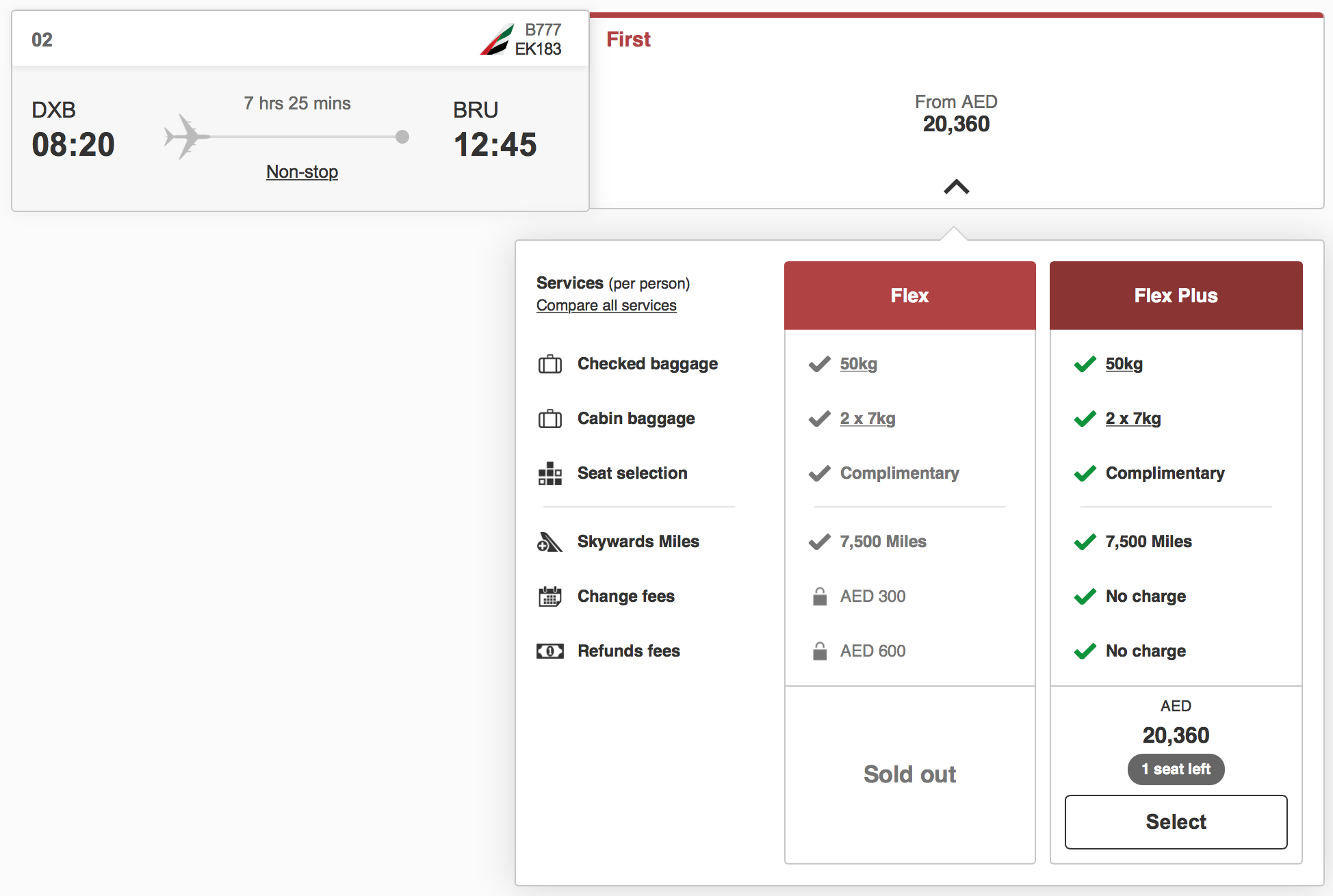Screen dimensions: 1333x896
Task: Open Compare all services link
Action: click(x=606, y=306)
